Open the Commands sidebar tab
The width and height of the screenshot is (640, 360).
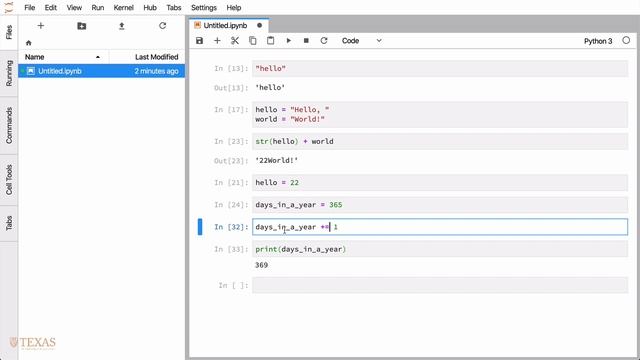pyautogui.click(x=9, y=125)
